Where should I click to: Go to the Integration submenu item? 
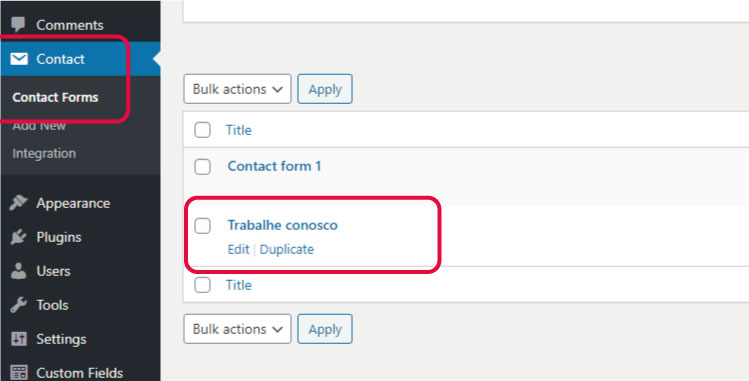pyautogui.click(x=44, y=153)
